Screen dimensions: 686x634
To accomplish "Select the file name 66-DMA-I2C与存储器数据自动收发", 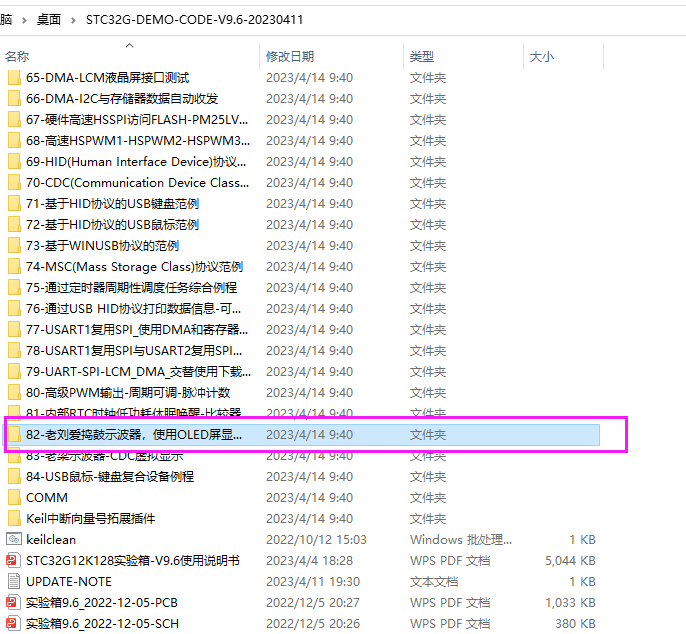I will pos(122,99).
